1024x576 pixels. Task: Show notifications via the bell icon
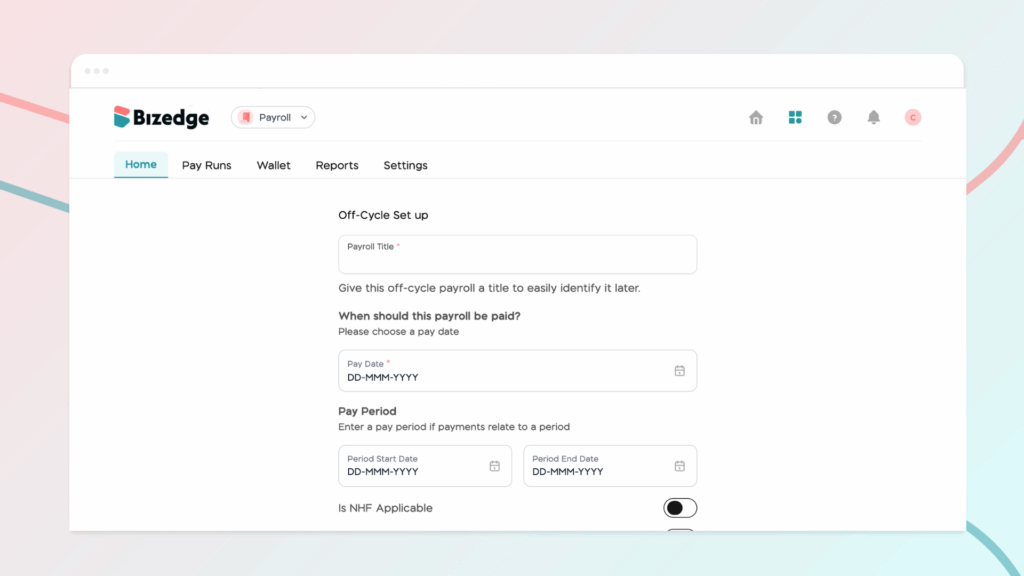tap(873, 118)
